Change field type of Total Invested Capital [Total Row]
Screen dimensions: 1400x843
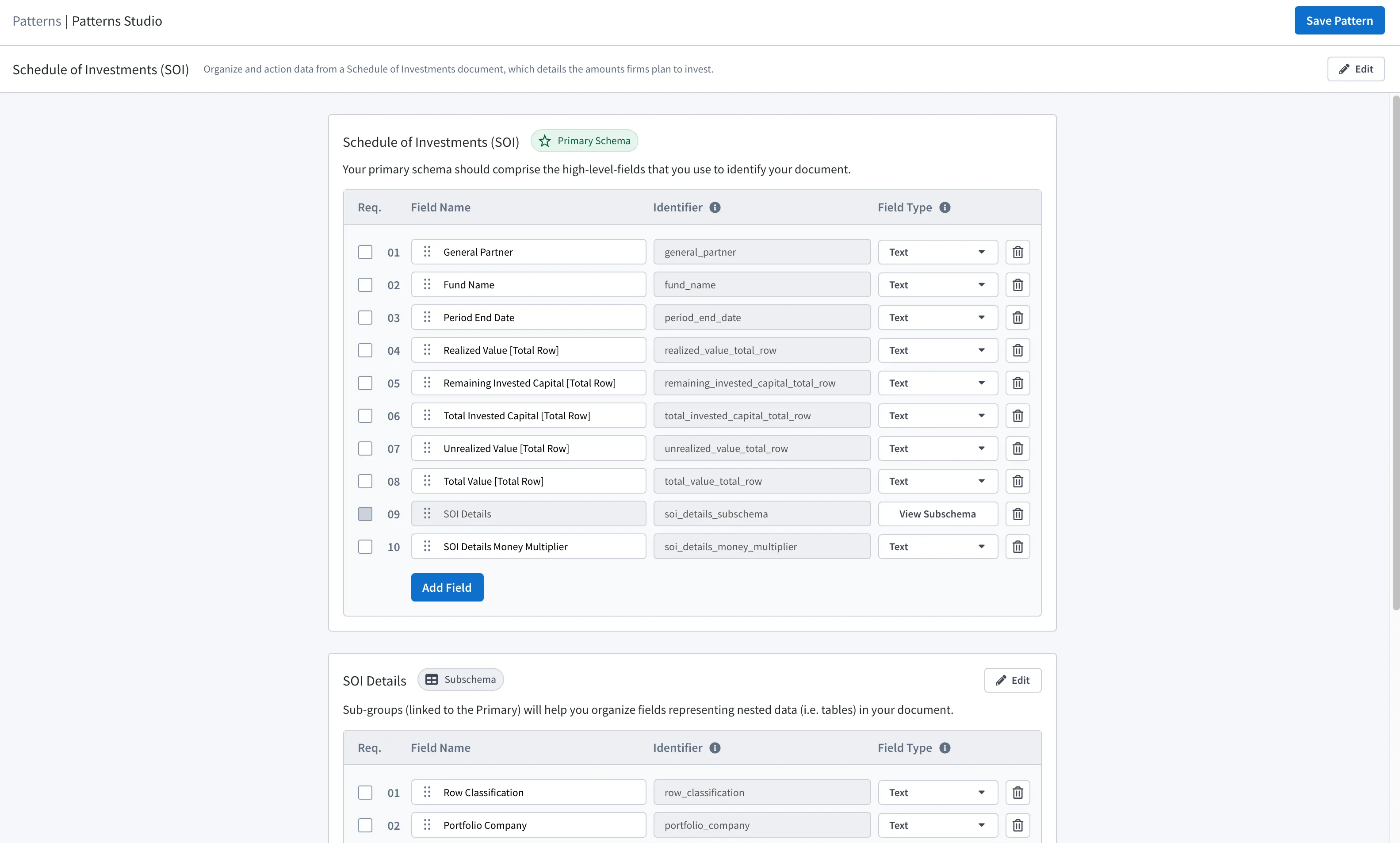pos(938,416)
